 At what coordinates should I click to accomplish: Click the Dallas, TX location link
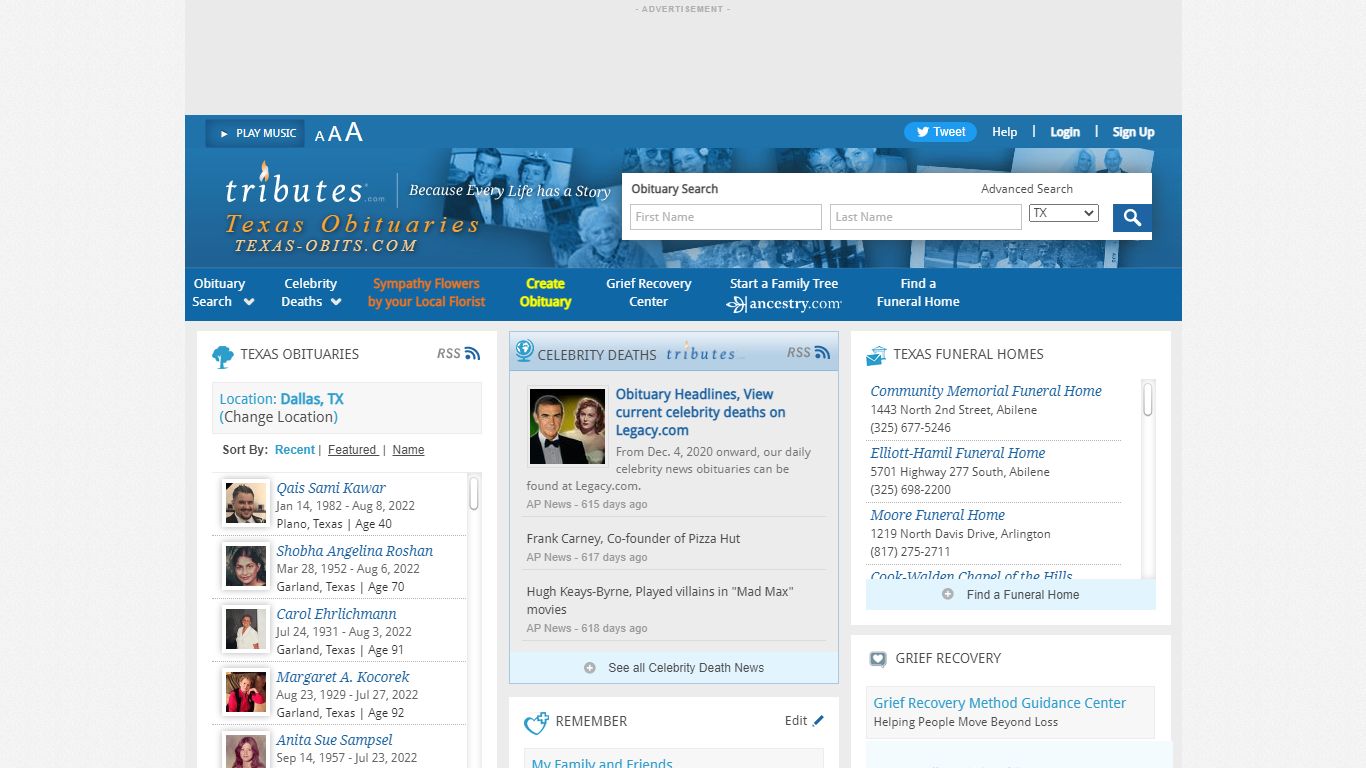(x=312, y=399)
